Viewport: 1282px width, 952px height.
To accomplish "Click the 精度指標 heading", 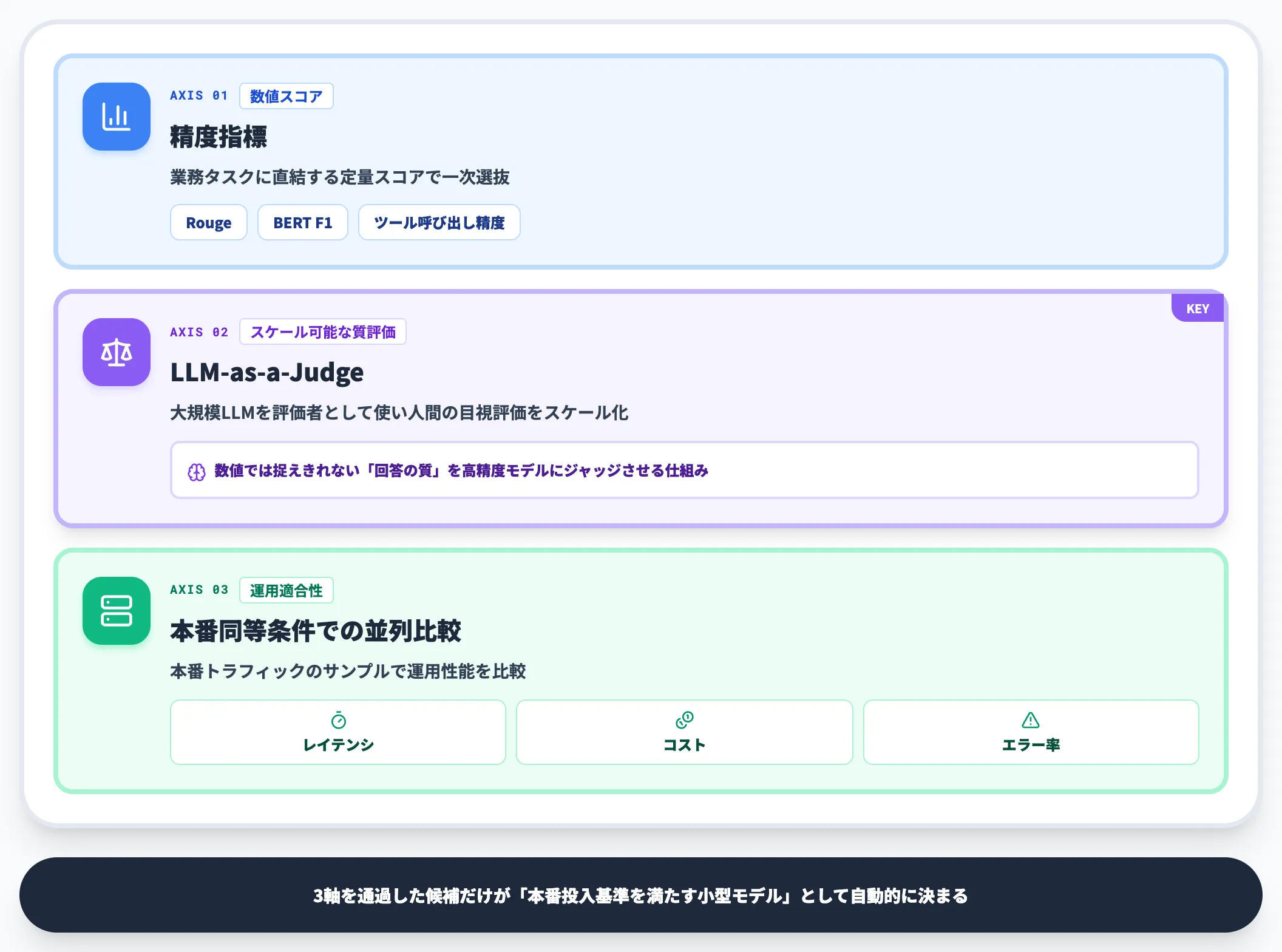I will click(219, 137).
